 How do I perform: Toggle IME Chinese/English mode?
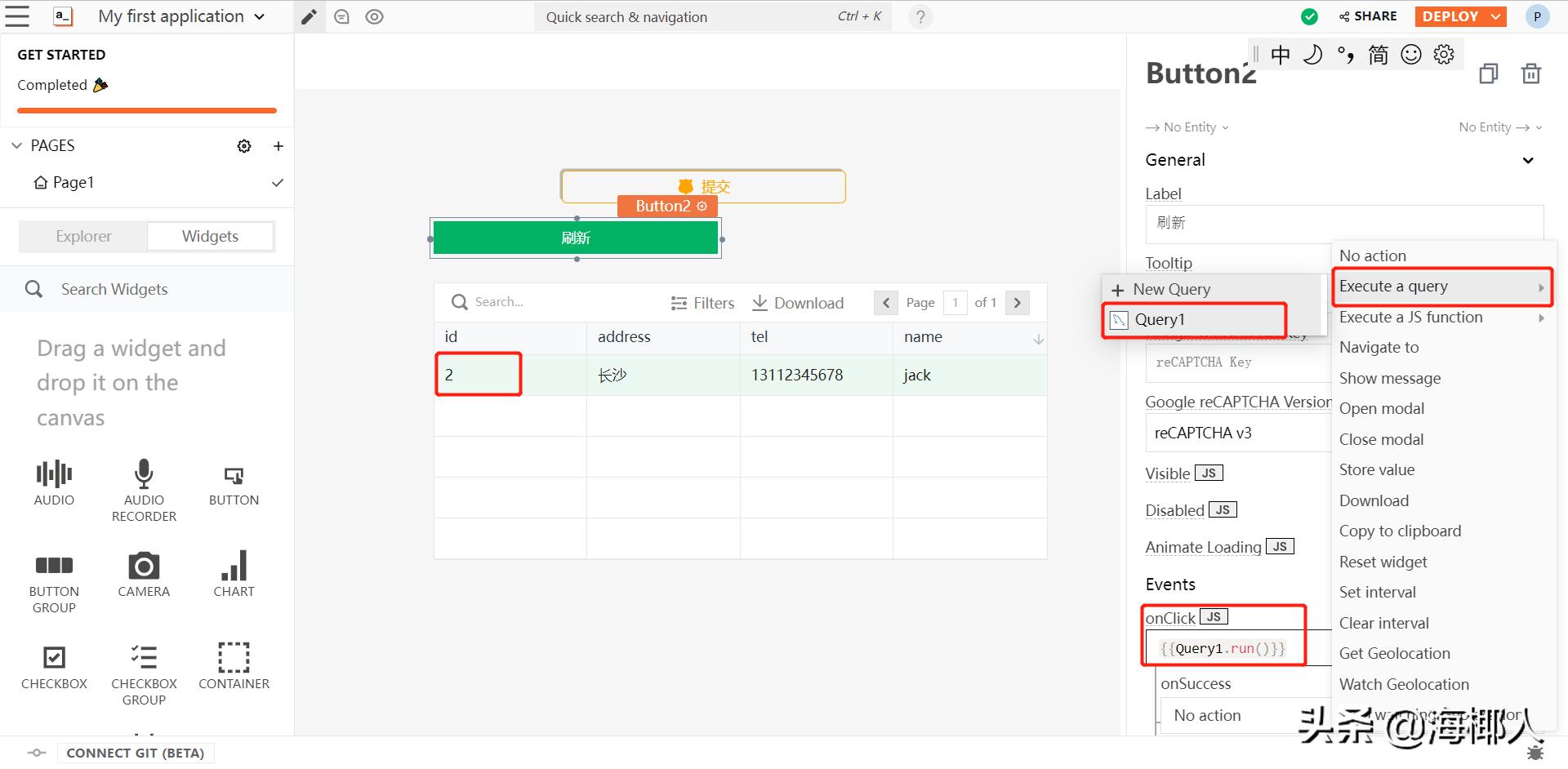(1281, 55)
